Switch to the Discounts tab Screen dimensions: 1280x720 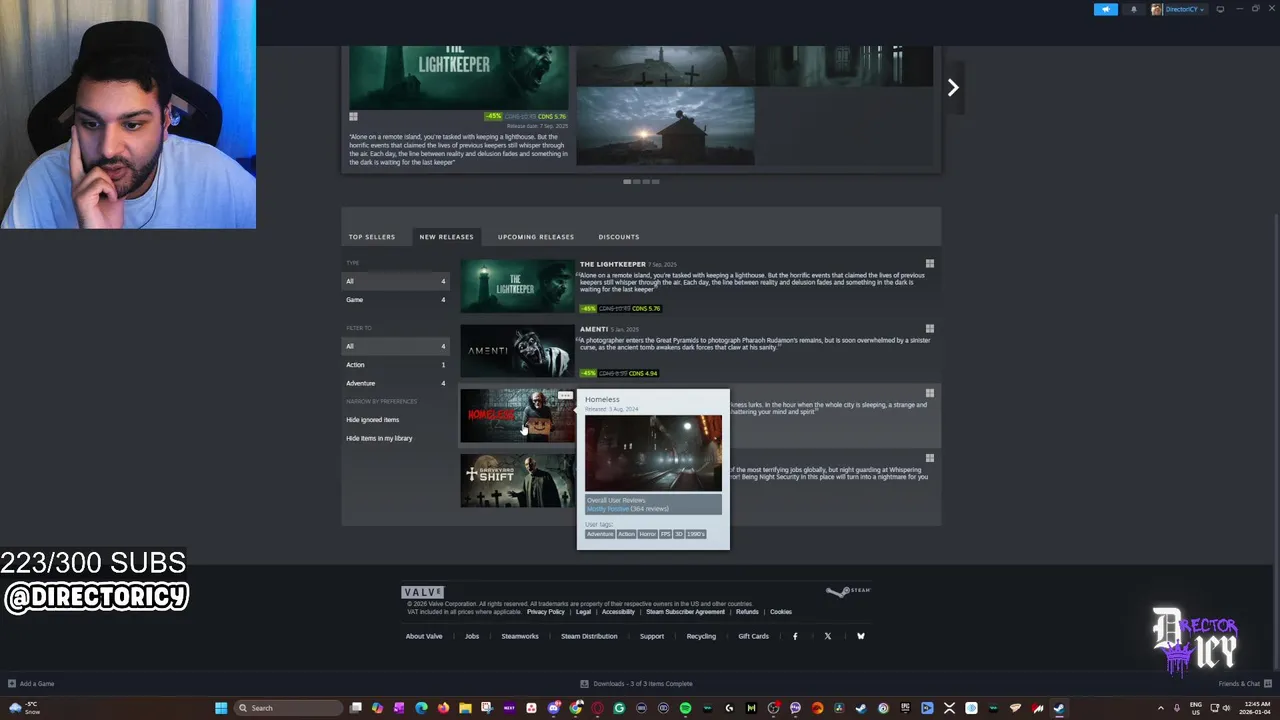pos(619,237)
